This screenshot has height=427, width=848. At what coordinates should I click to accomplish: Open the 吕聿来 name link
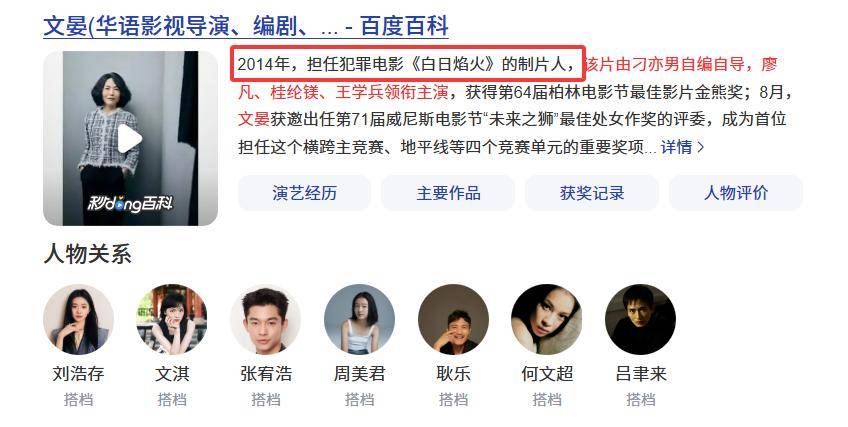[x=641, y=373]
